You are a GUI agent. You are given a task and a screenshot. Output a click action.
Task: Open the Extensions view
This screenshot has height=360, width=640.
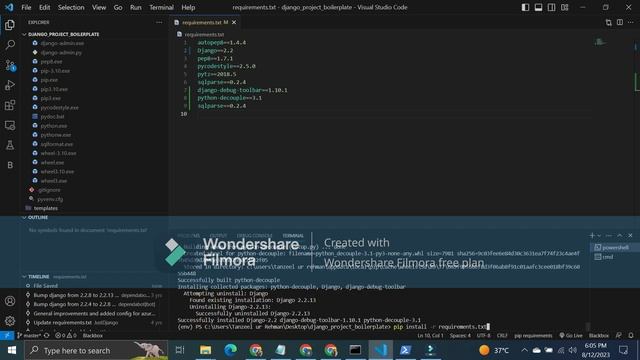pyautogui.click(x=10, y=105)
